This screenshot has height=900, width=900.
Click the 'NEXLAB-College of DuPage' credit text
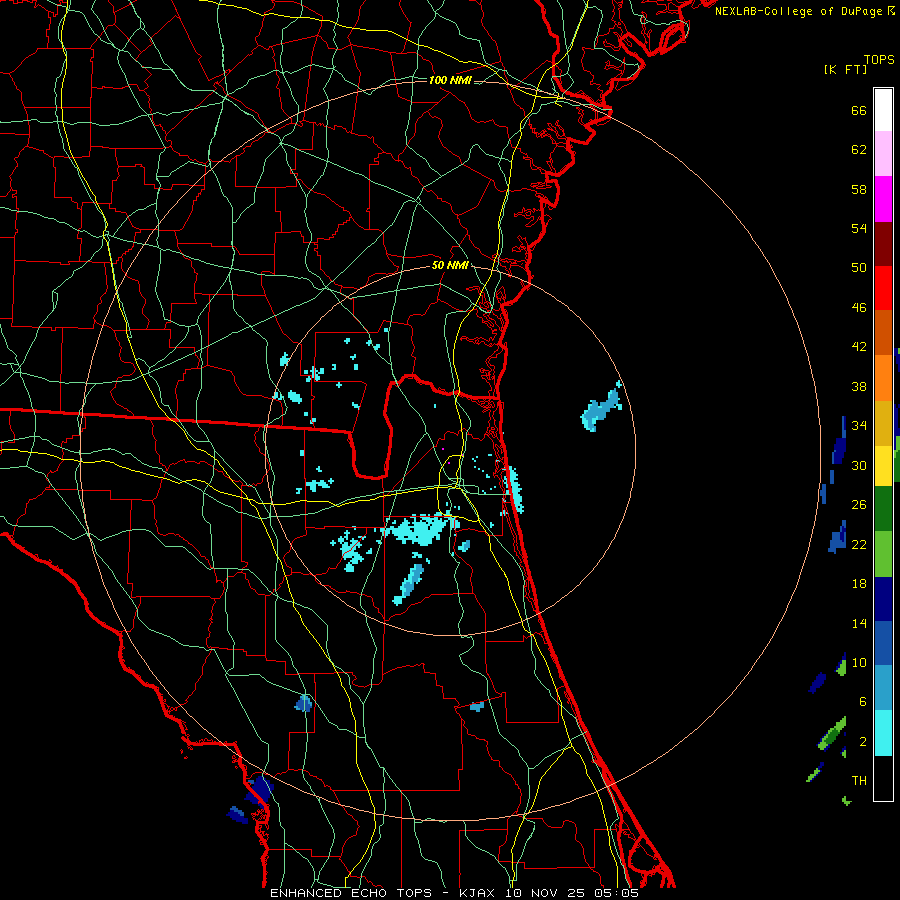pos(799,11)
